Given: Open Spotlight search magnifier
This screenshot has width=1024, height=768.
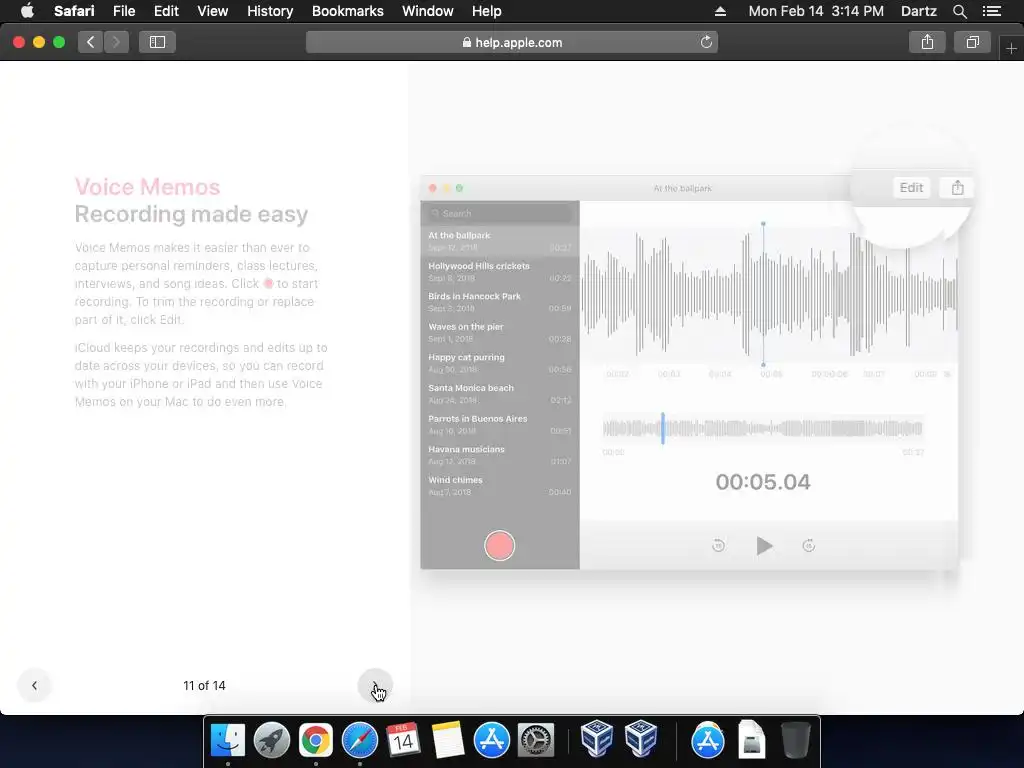Looking at the screenshot, I should 959,11.
